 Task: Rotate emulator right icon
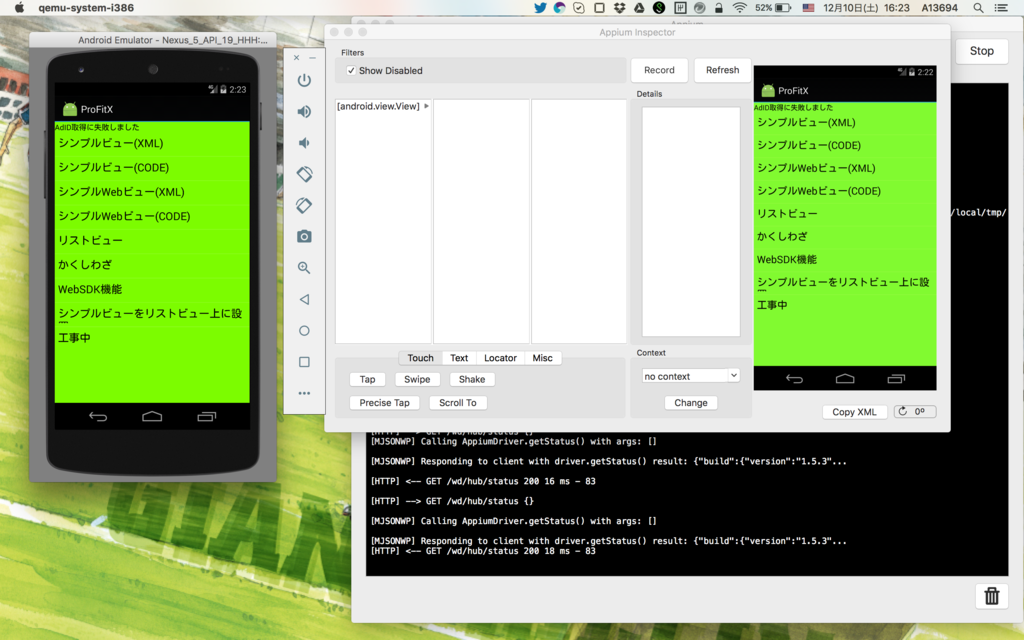(304, 205)
